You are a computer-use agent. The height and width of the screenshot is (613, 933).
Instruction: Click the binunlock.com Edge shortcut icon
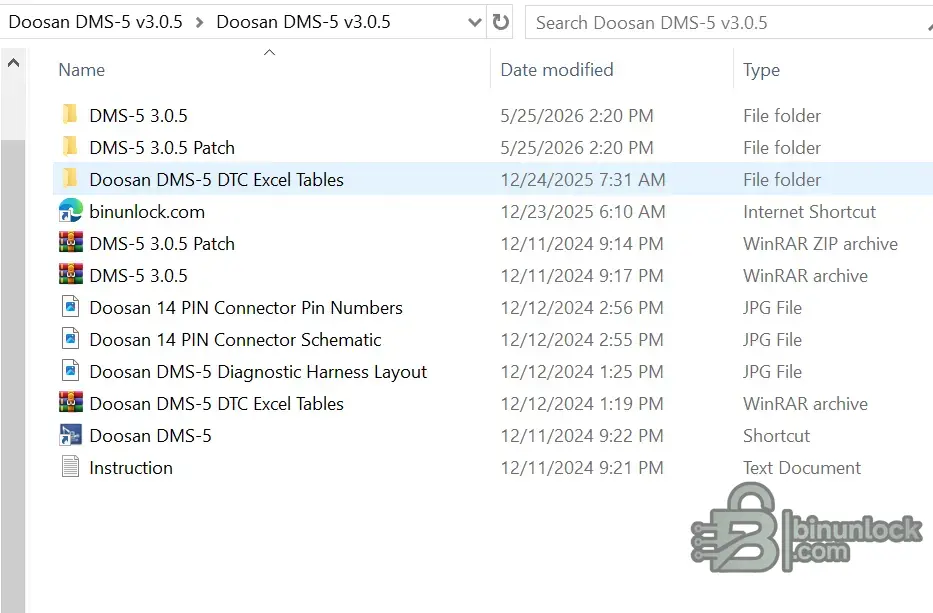[70, 211]
